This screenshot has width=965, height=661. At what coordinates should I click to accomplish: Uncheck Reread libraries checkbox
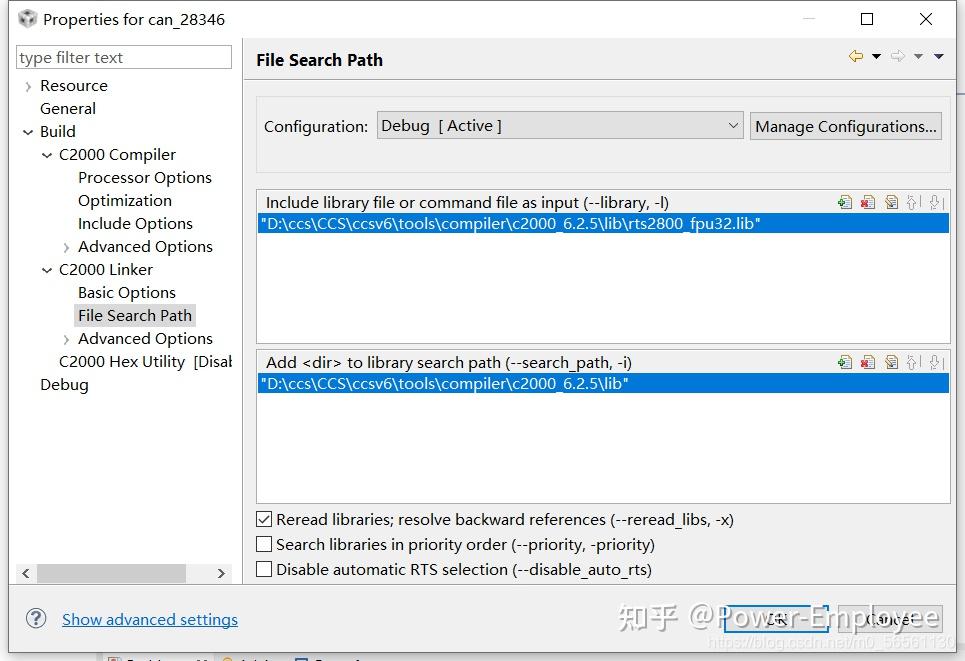(264, 520)
